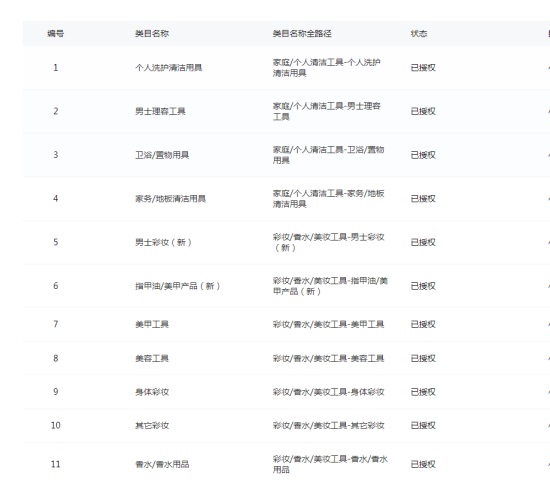The width and height of the screenshot is (550, 490).
Task: Select the 指甲油/美甲产品(新) category name
Action: point(178,286)
